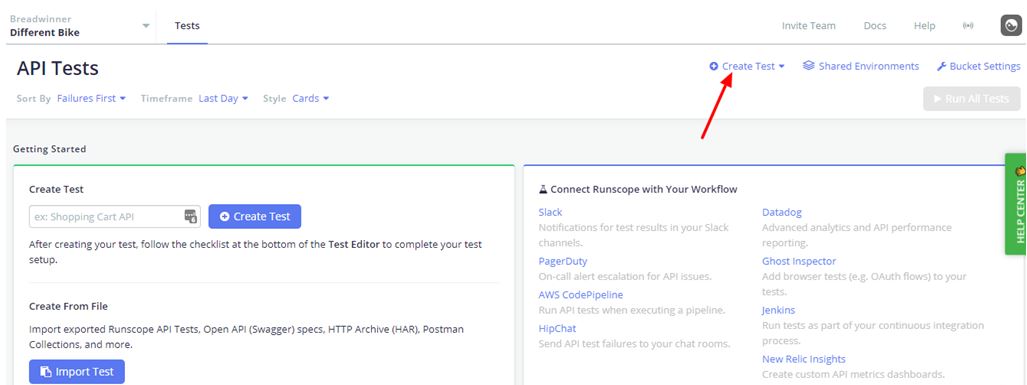
Task: Open the Help menu item
Action: tap(925, 26)
